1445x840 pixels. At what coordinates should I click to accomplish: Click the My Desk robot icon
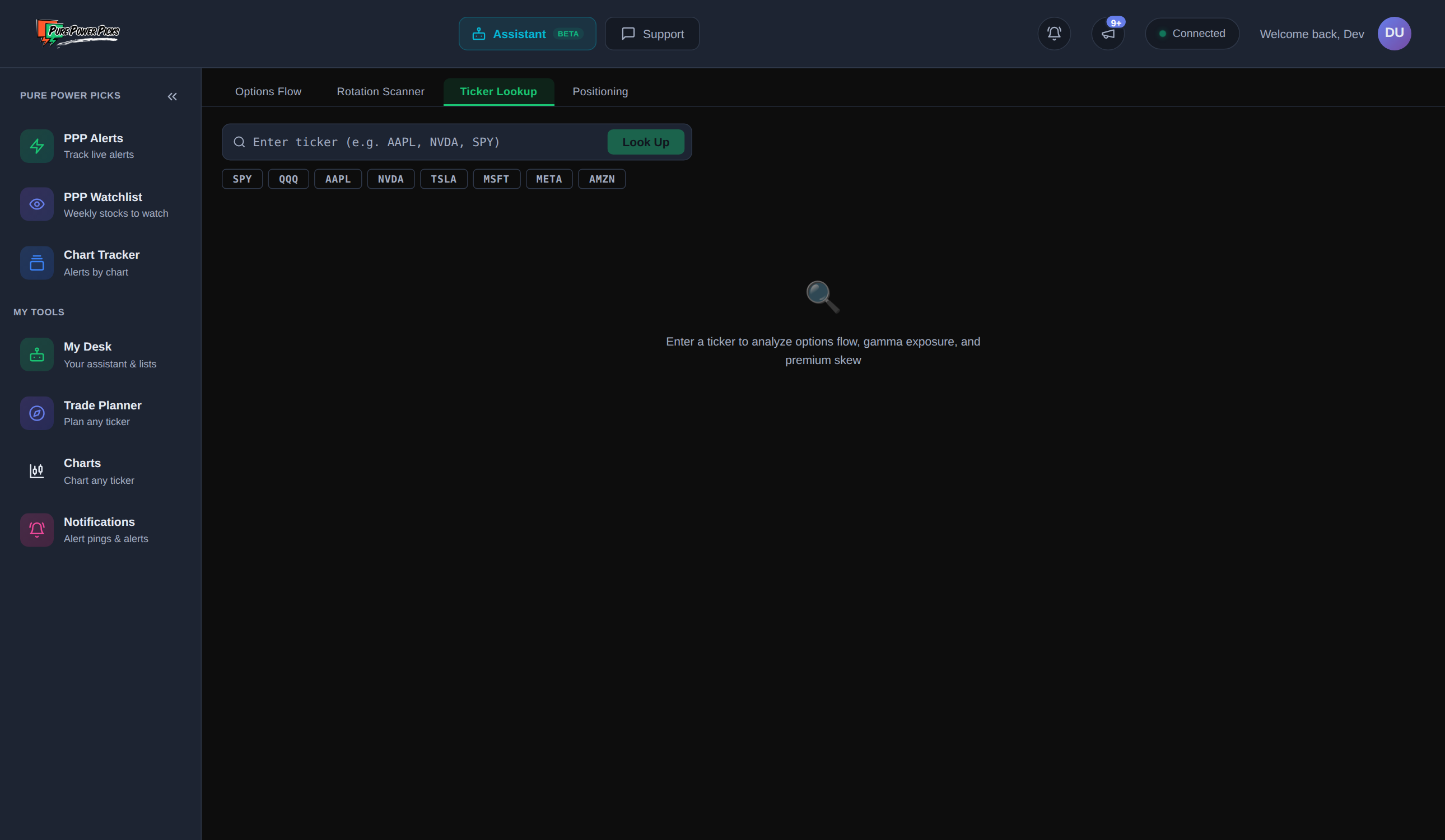coord(37,354)
